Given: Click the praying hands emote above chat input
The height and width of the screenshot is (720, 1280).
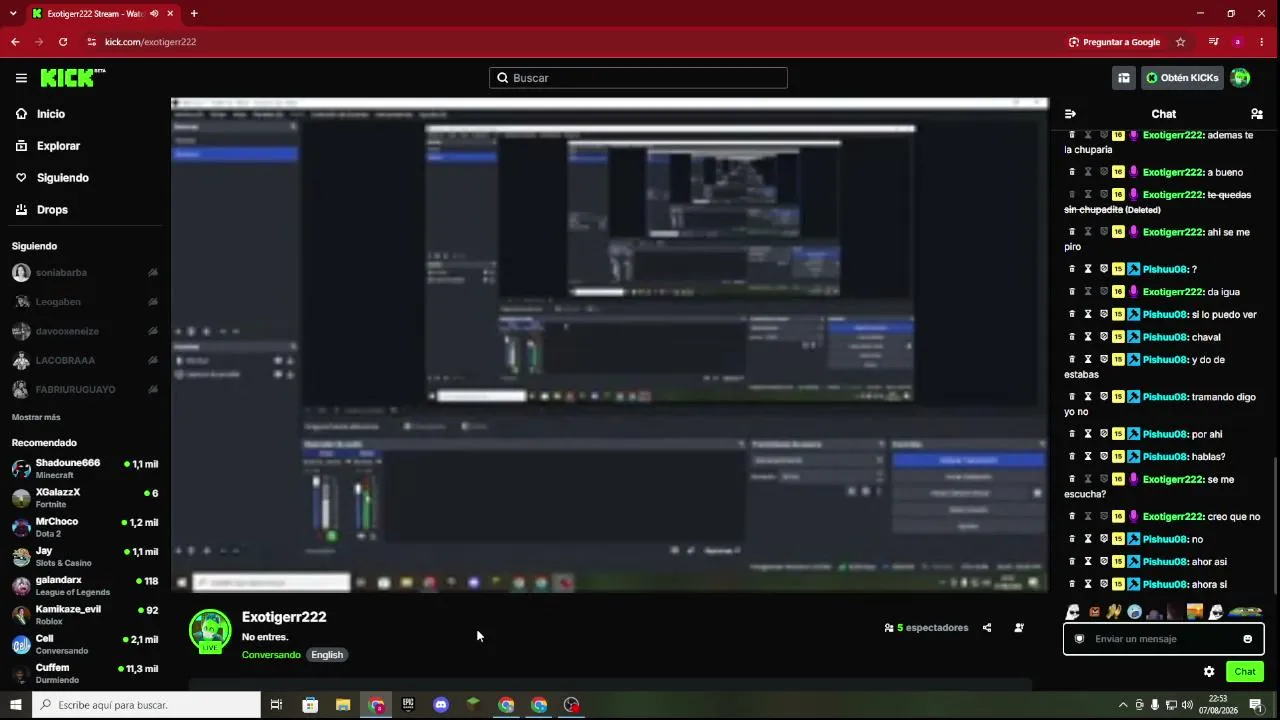Looking at the screenshot, I should (x=1114, y=612).
